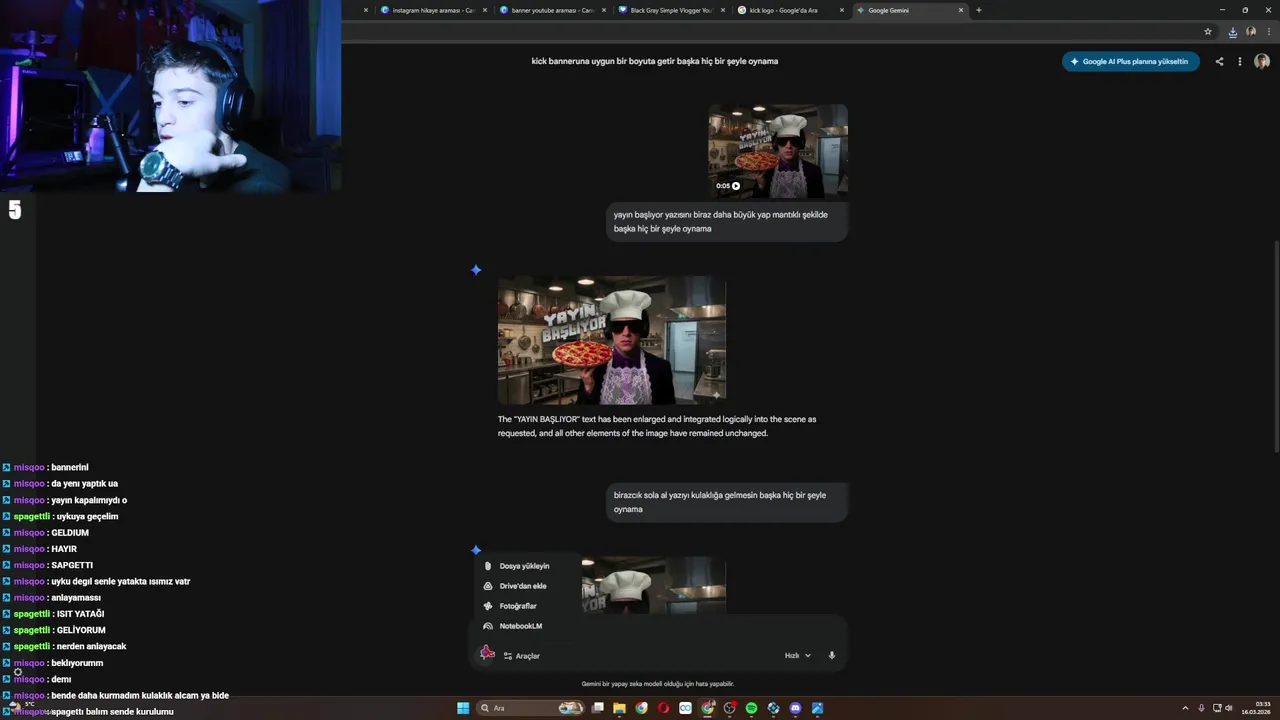Show hidden system tray icons
Screen dimensions: 1280x720
point(1185,708)
